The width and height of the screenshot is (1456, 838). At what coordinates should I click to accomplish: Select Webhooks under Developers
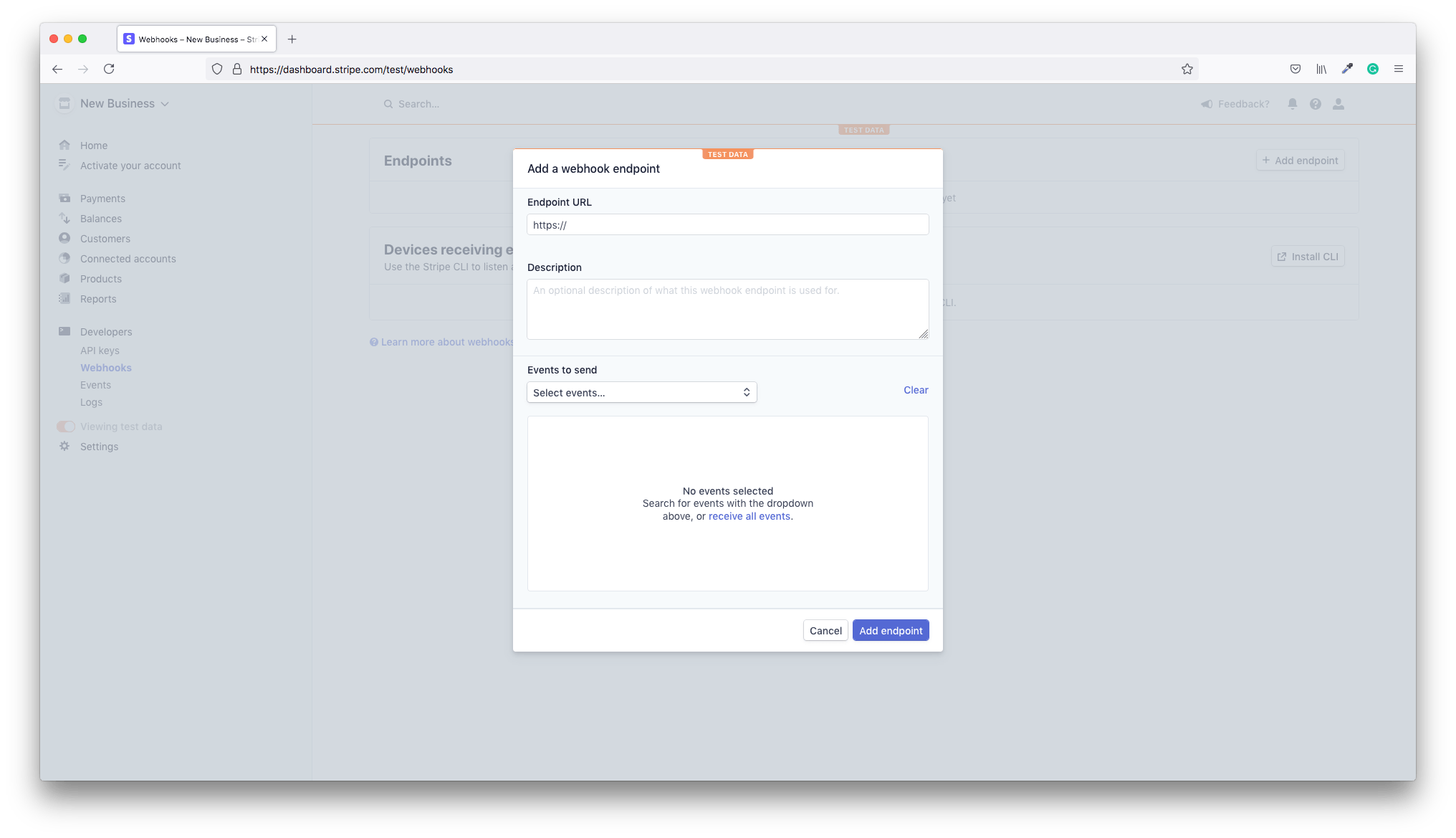tap(105, 367)
